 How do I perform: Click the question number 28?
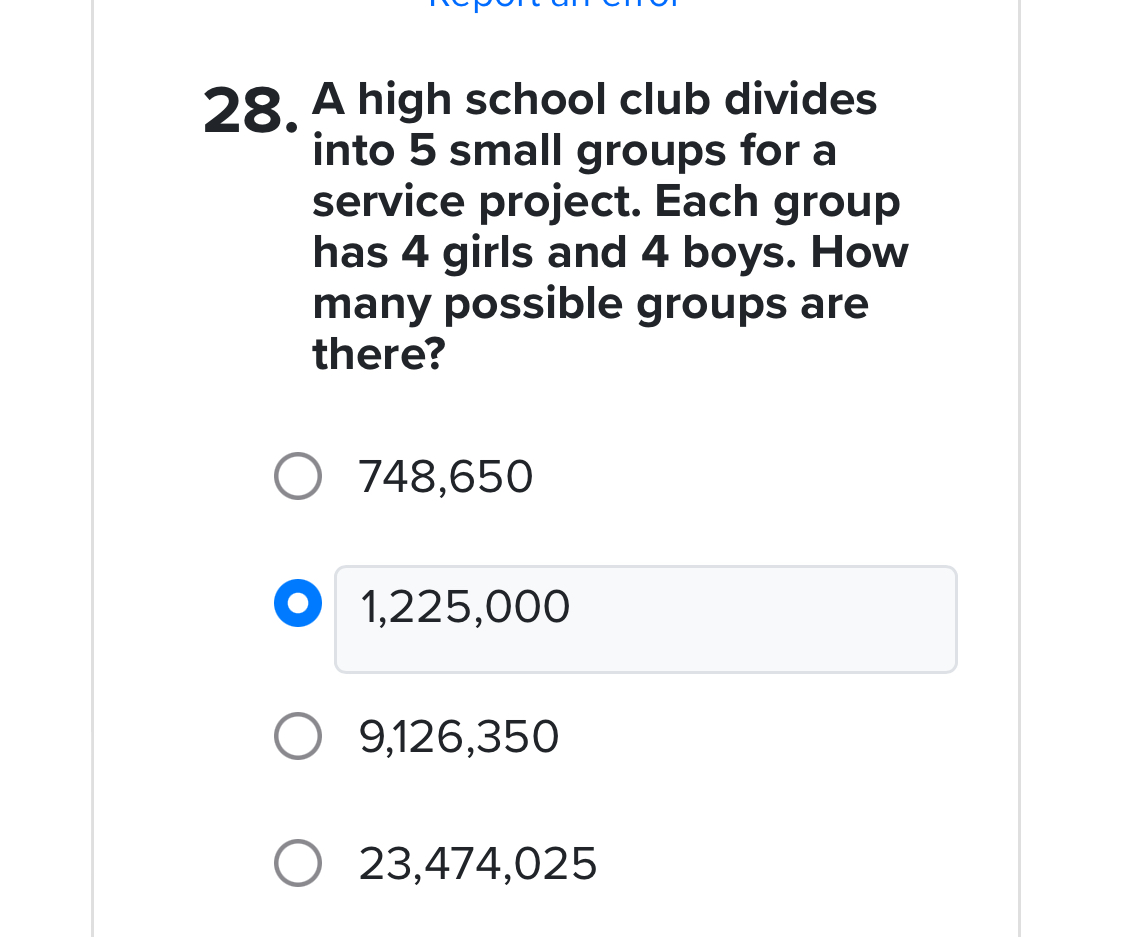(249, 111)
